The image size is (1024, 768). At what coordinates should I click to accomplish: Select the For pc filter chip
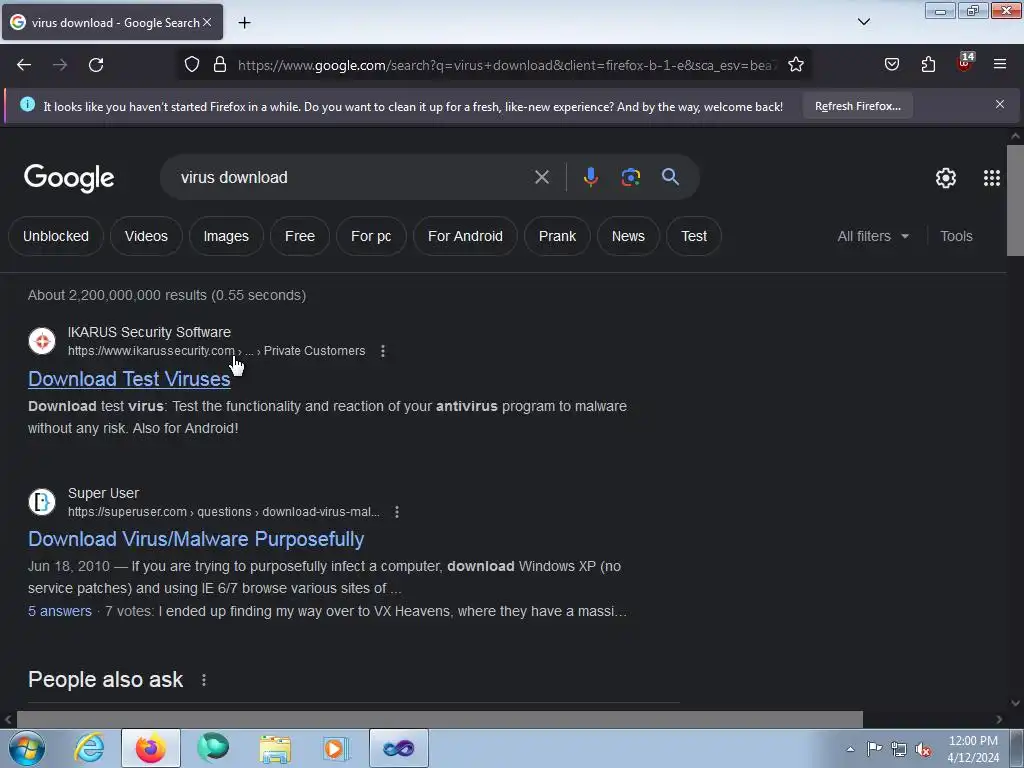tap(371, 236)
